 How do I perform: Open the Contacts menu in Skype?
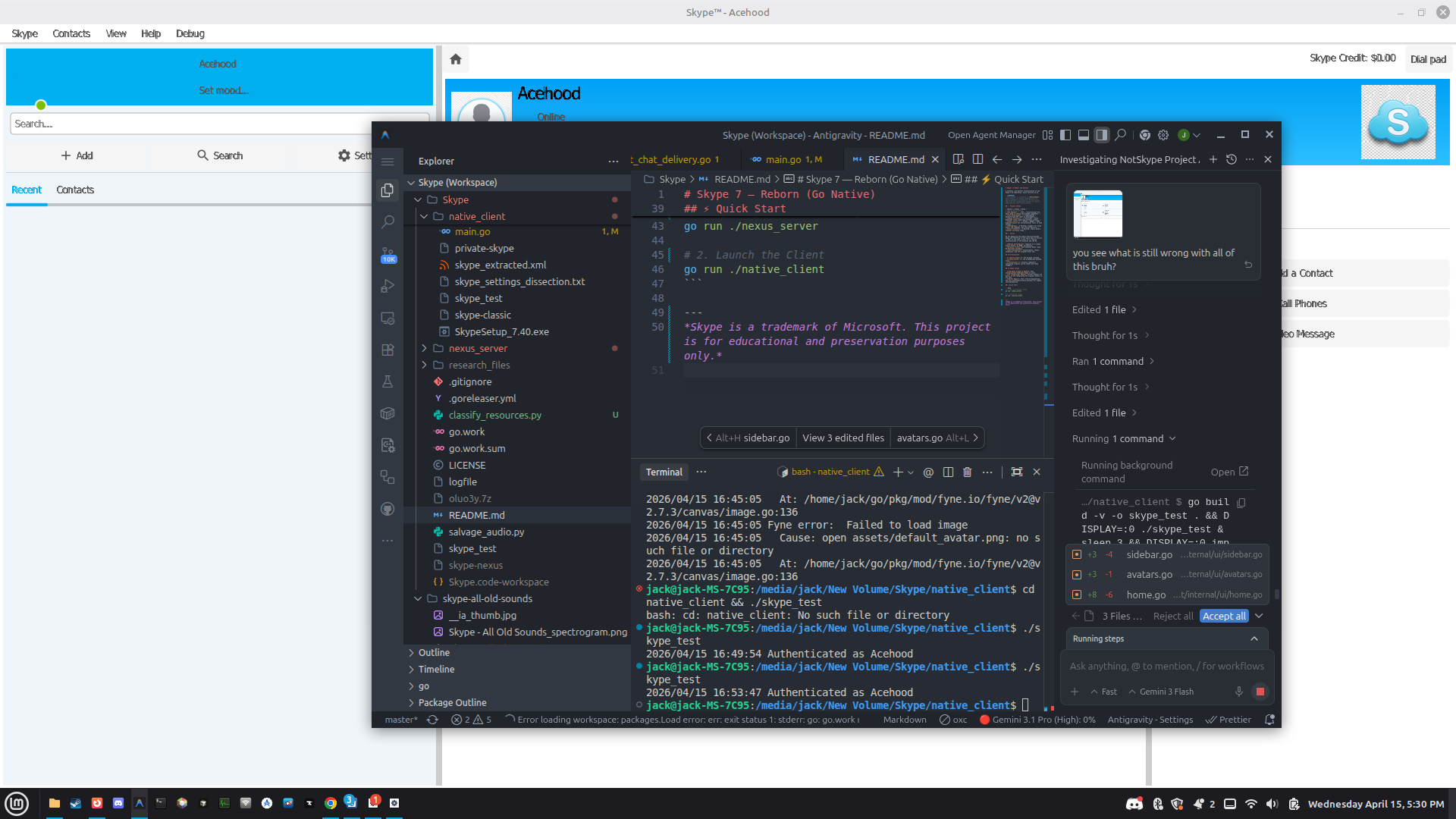[71, 33]
